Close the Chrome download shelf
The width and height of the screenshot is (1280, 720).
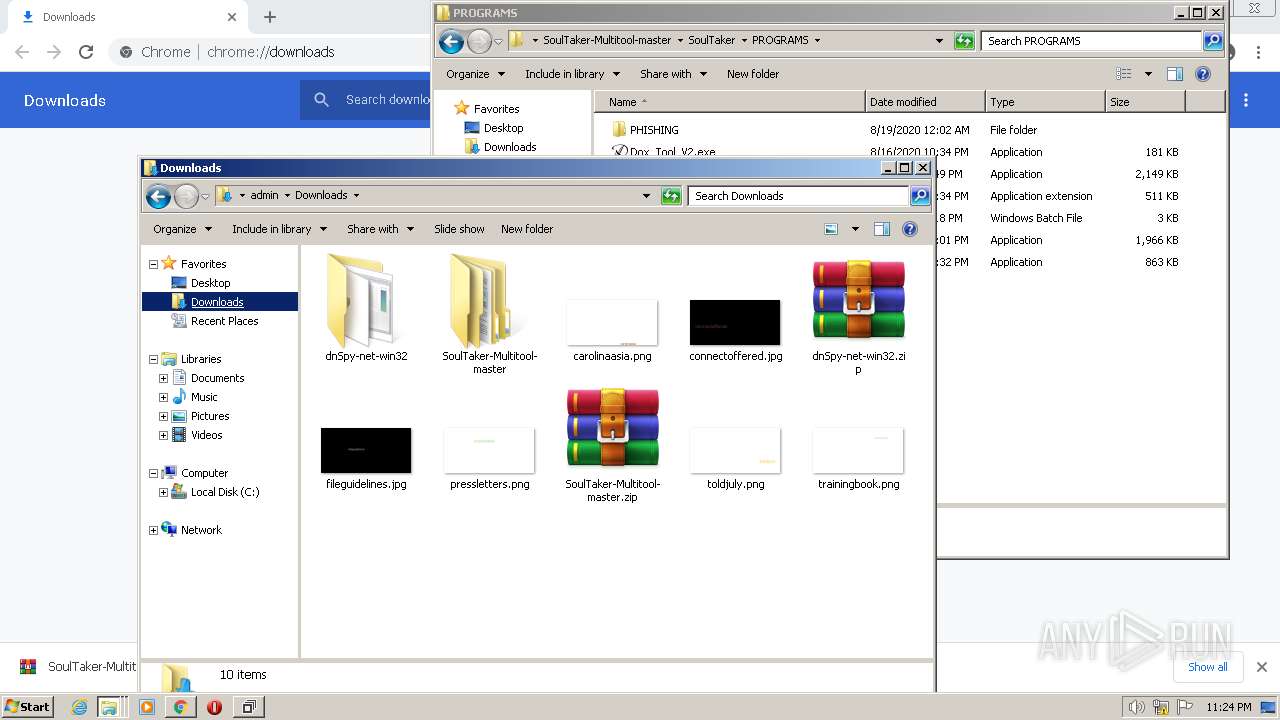1261,667
